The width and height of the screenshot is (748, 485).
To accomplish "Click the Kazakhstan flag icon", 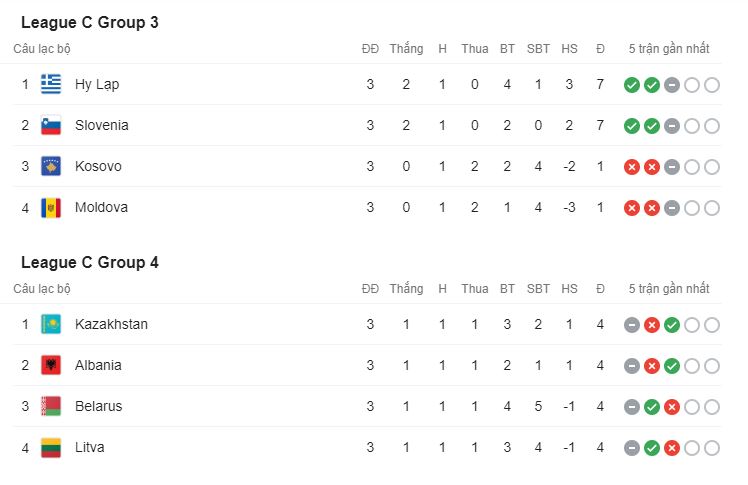I will click(x=51, y=324).
